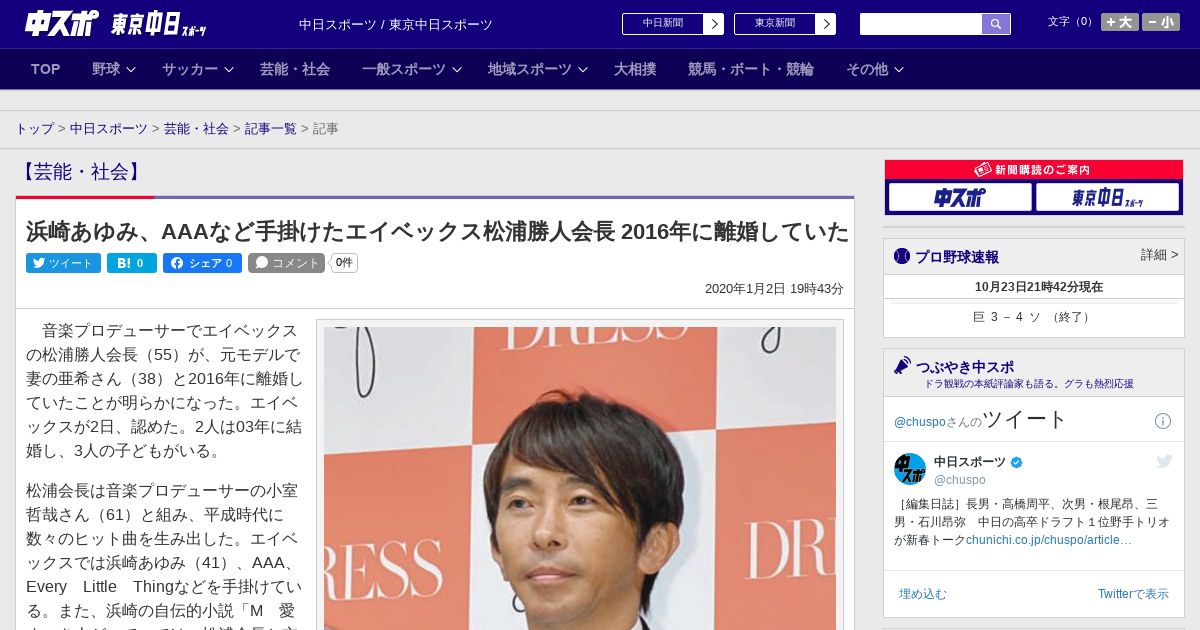
Task: Click @chuspo link in tweets header
Action: click(918, 422)
